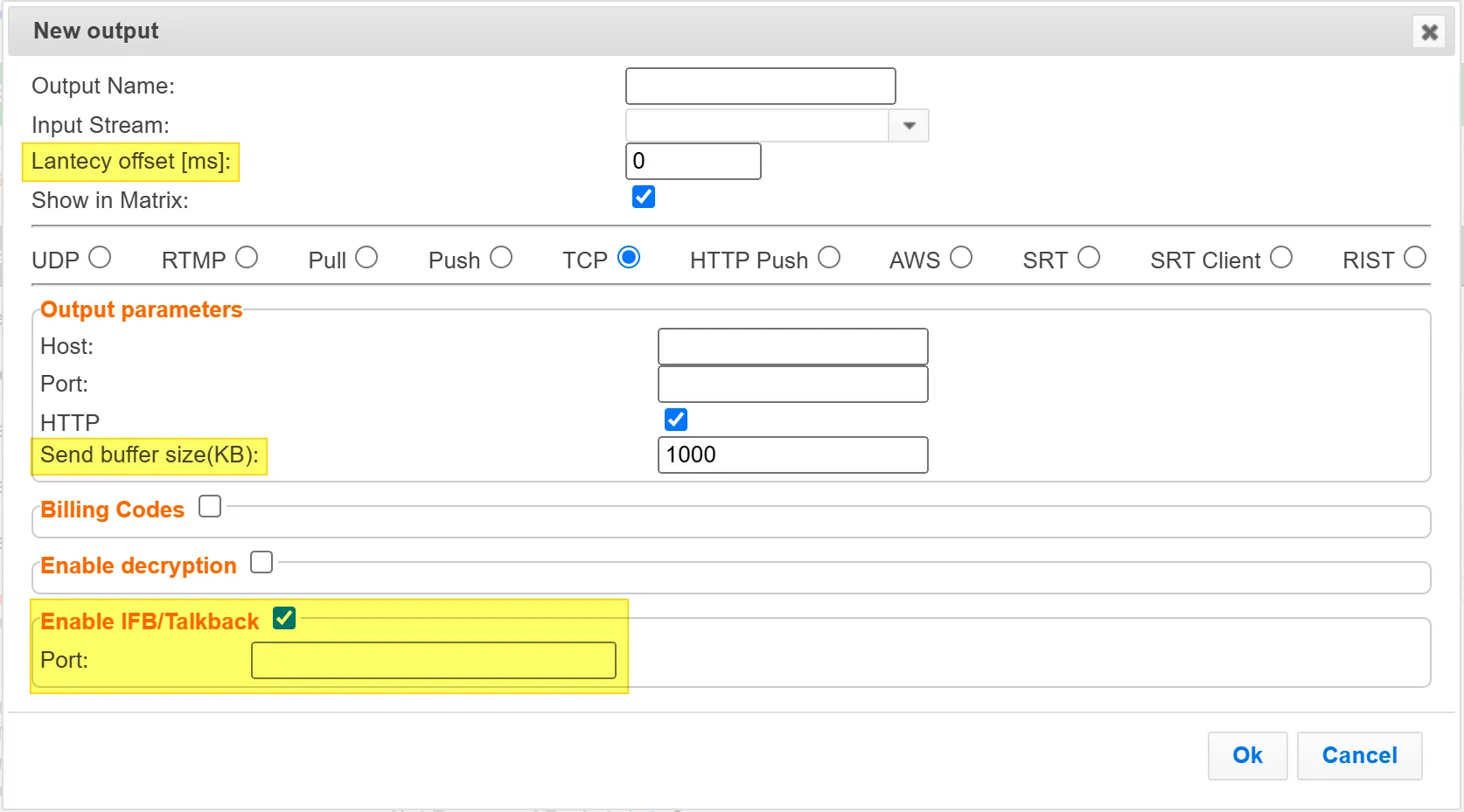This screenshot has width=1464, height=812.
Task: Disable the Enable IFB/Talkback checkbox
Action: tap(284, 618)
